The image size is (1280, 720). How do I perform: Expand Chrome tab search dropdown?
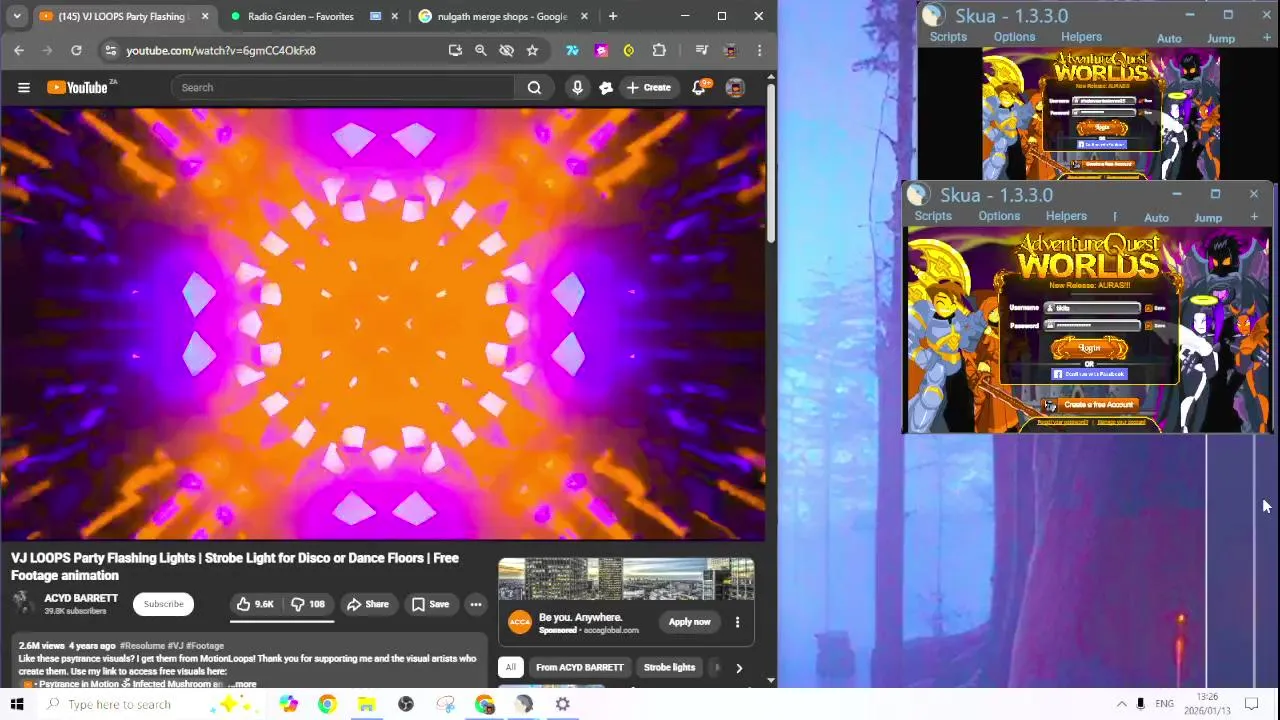tap(17, 16)
